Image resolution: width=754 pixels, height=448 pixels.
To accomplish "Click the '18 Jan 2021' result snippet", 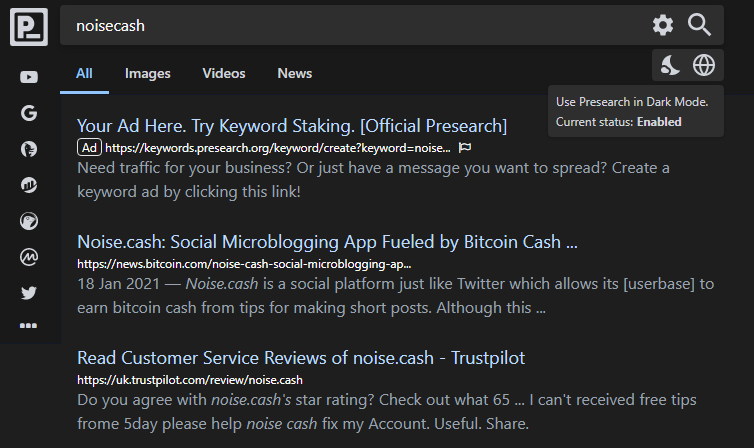I will [395, 296].
